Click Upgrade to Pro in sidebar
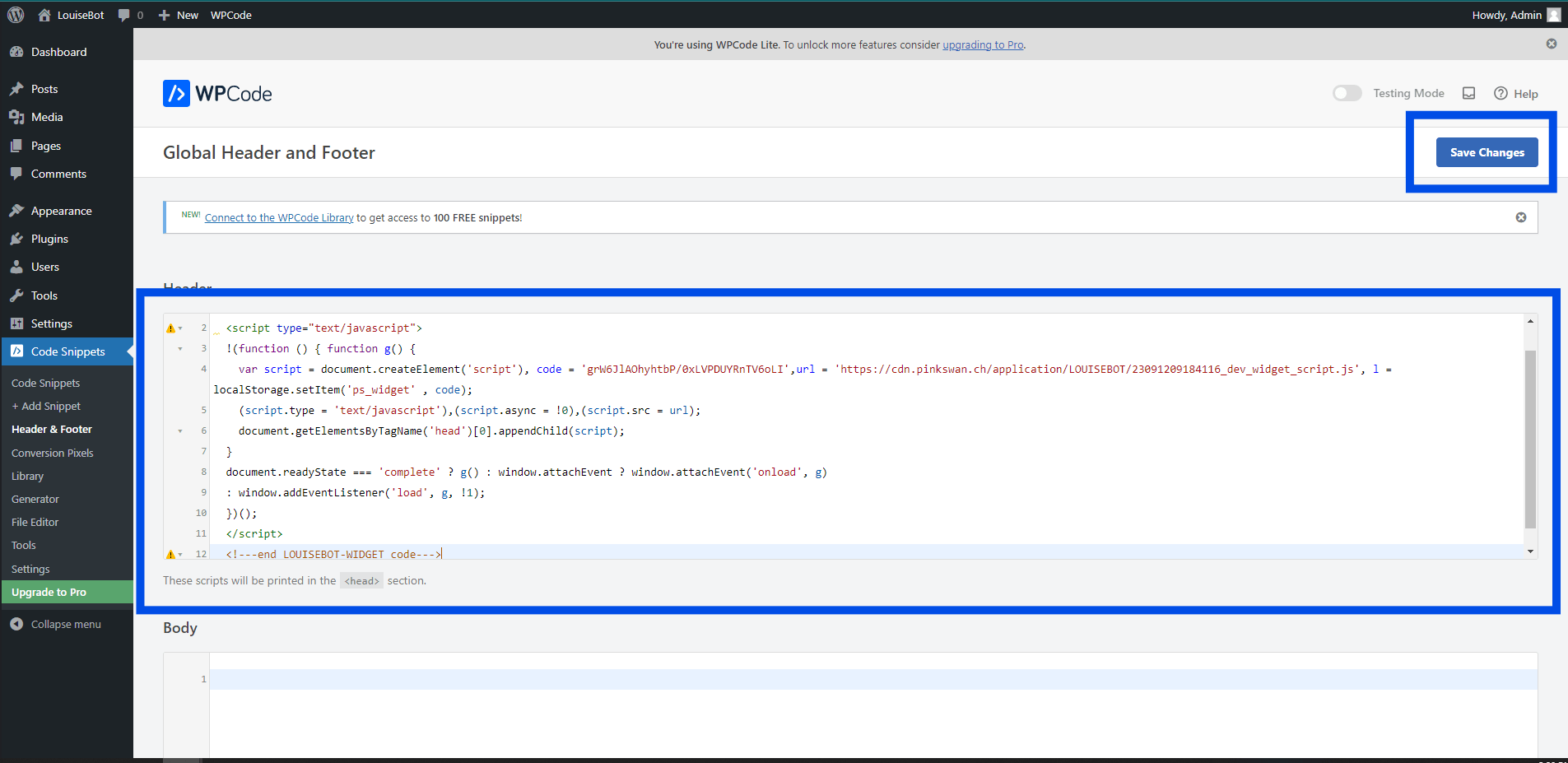Viewport: 1568px width, 763px height. click(x=67, y=592)
